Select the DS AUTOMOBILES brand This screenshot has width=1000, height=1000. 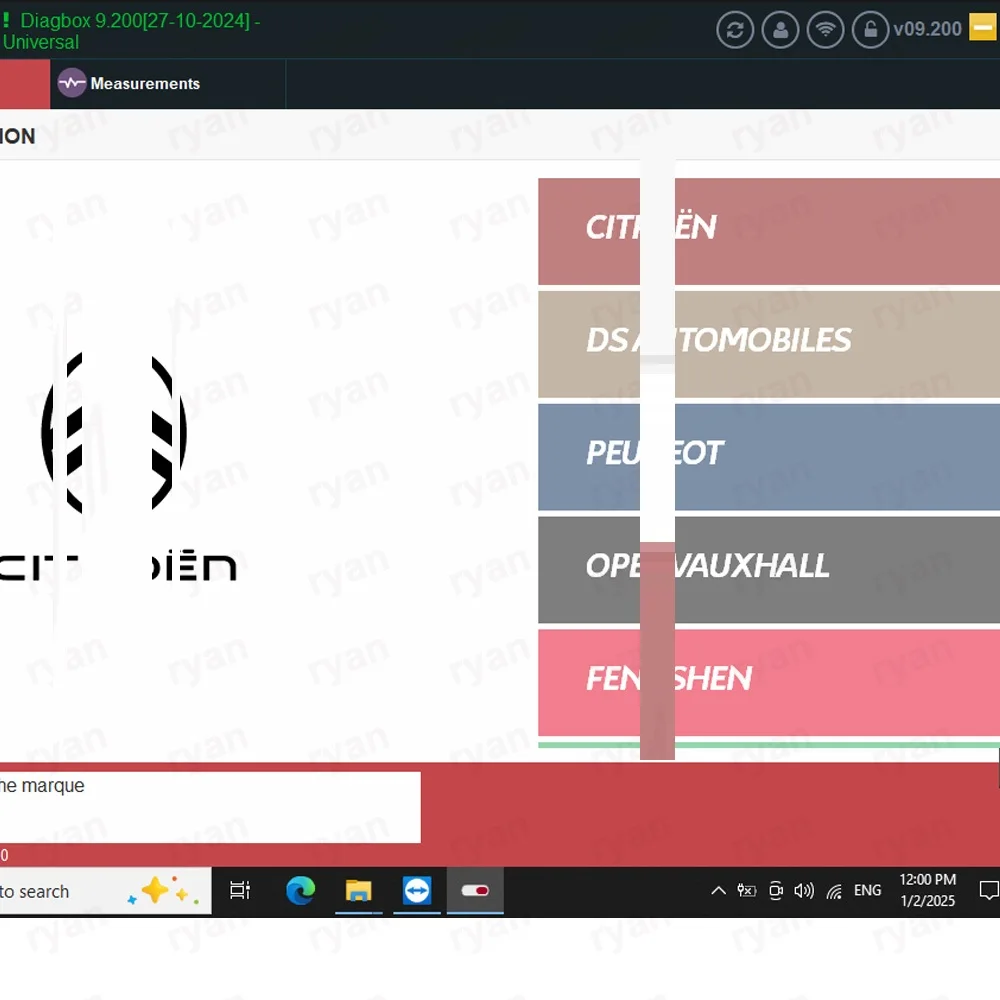tap(768, 344)
